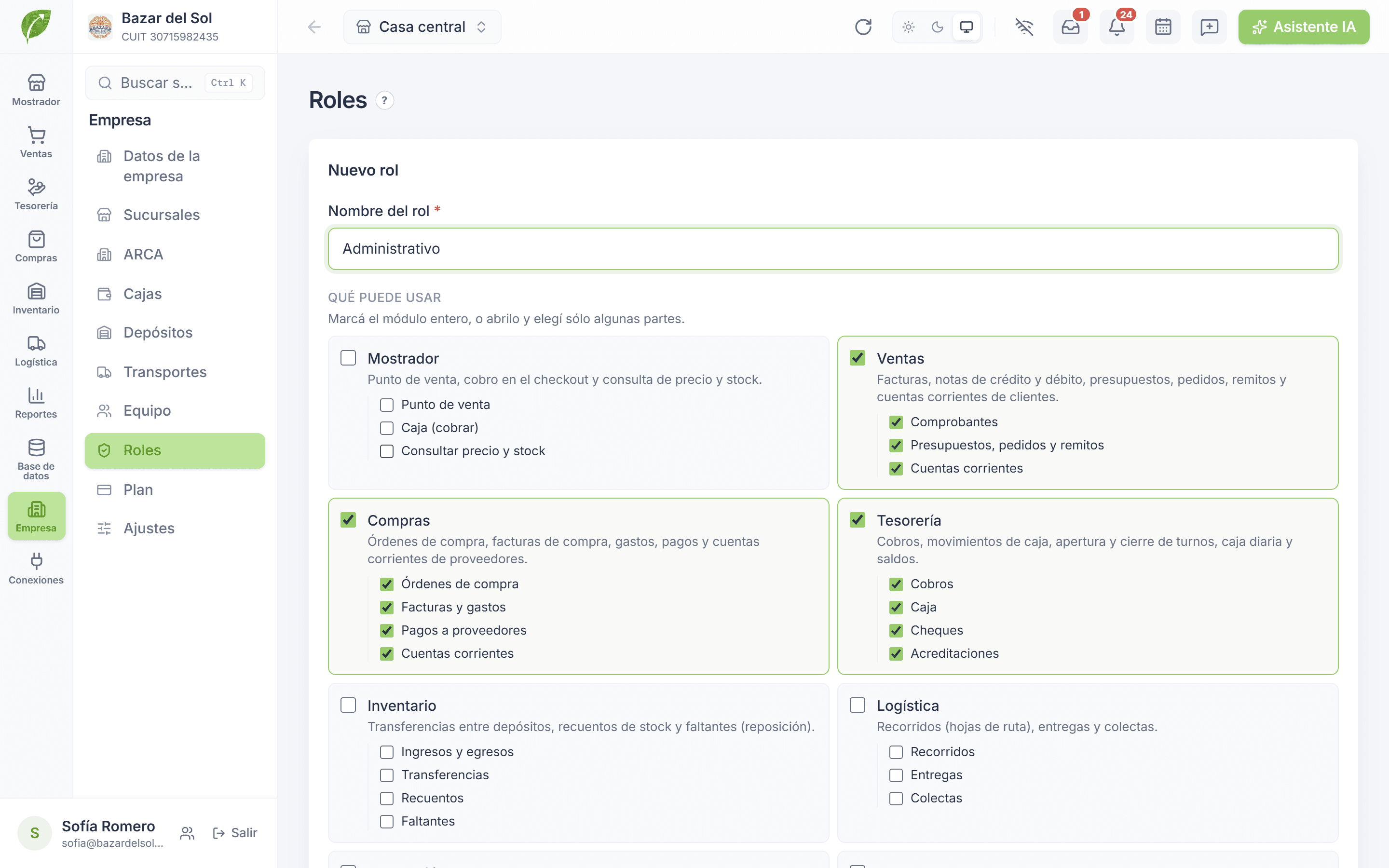Open Base de datos module
Viewport: 1389px width, 868px height.
click(x=36, y=459)
